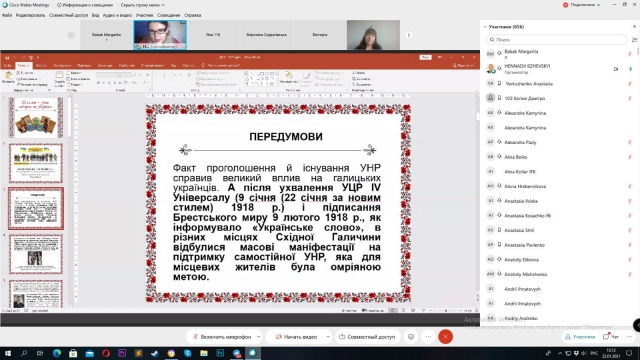Click the Windows Start button
This screenshot has height=360, width=640.
point(8,353)
